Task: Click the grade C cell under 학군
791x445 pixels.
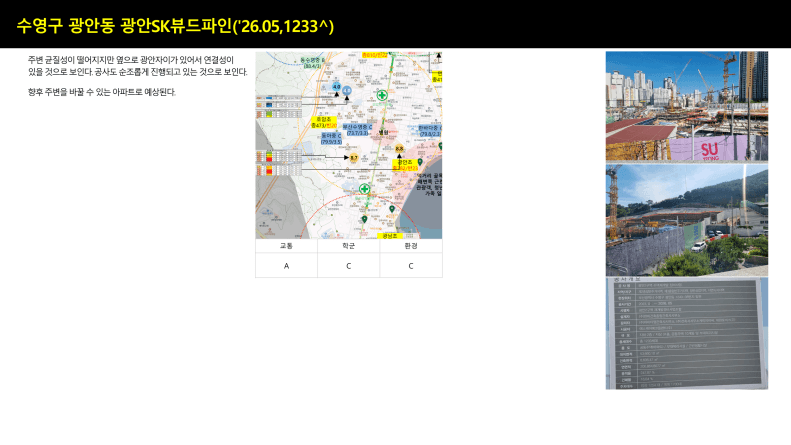Action: (349, 265)
